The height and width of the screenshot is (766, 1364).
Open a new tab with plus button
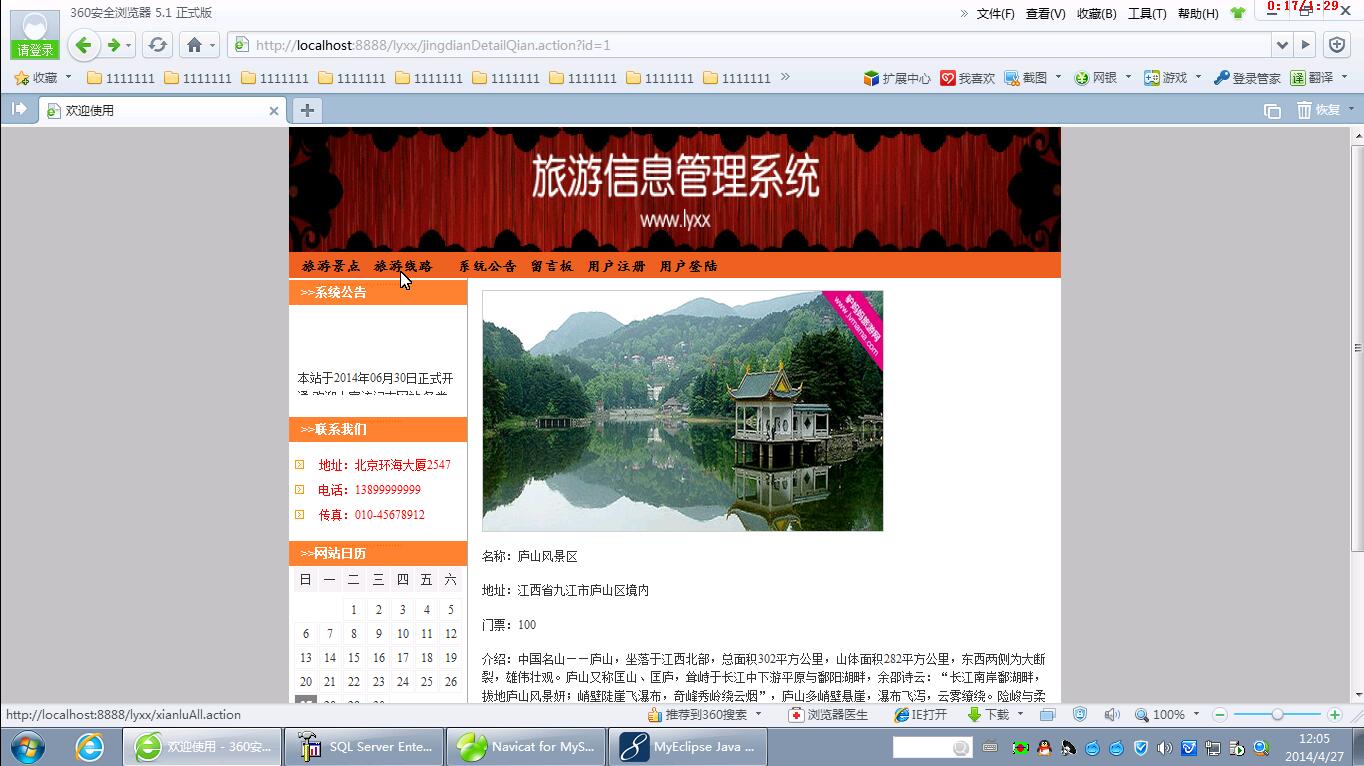[x=307, y=110]
